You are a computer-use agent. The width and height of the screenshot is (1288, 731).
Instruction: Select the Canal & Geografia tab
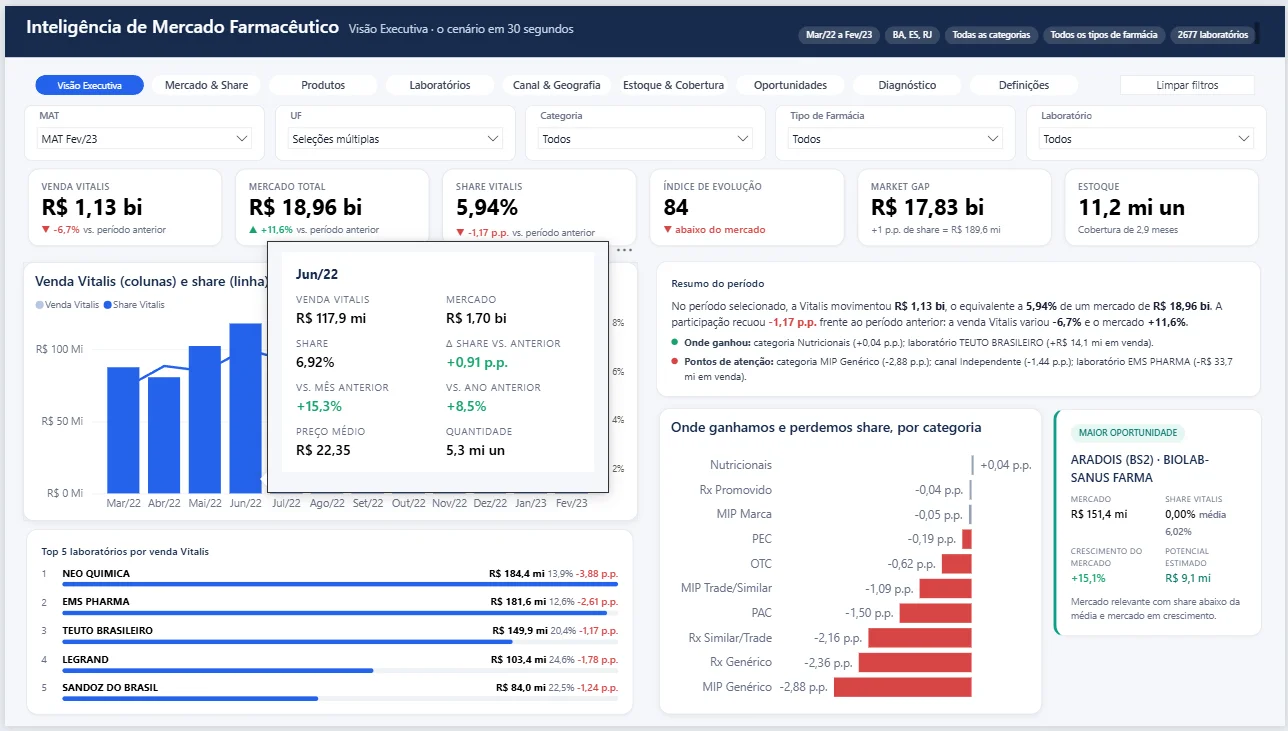click(557, 85)
